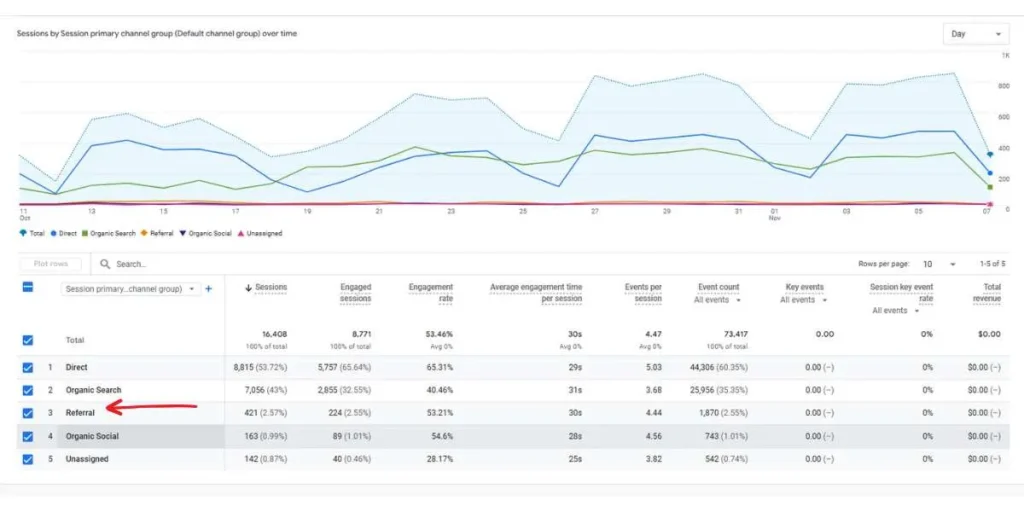Click the Plot rows button
This screenshot has height=512, width=1024.
[x=50, y=264]
